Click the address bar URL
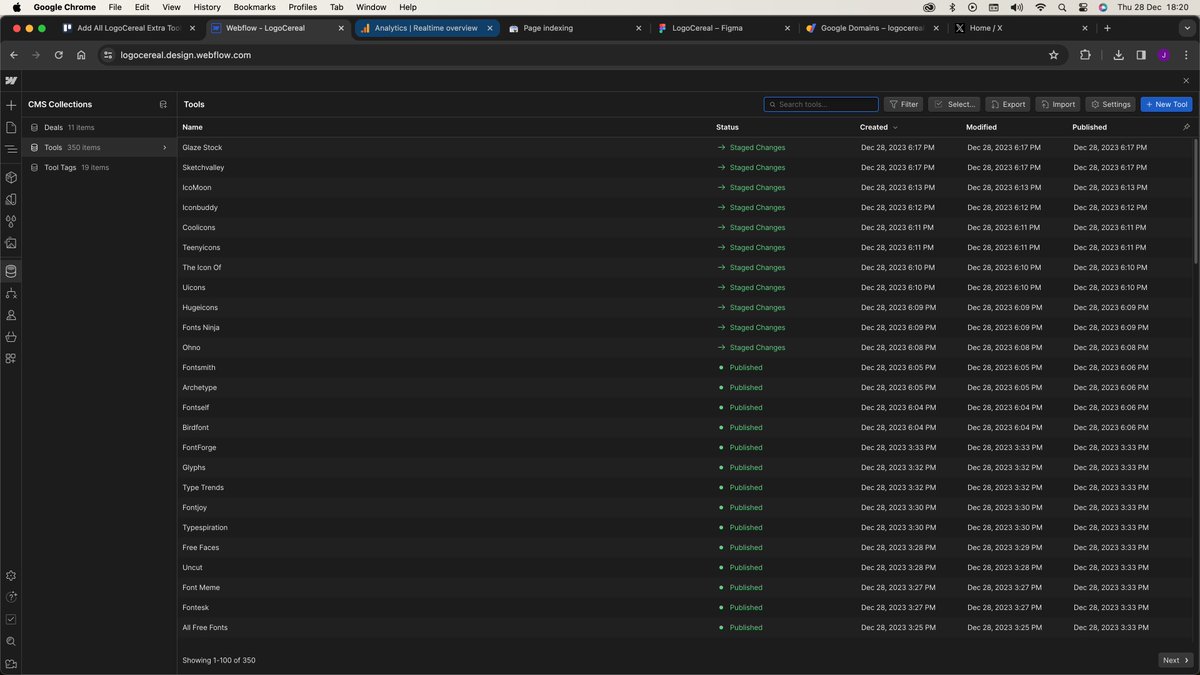This screenshot has height=675, width=1200. click(185, 55)
